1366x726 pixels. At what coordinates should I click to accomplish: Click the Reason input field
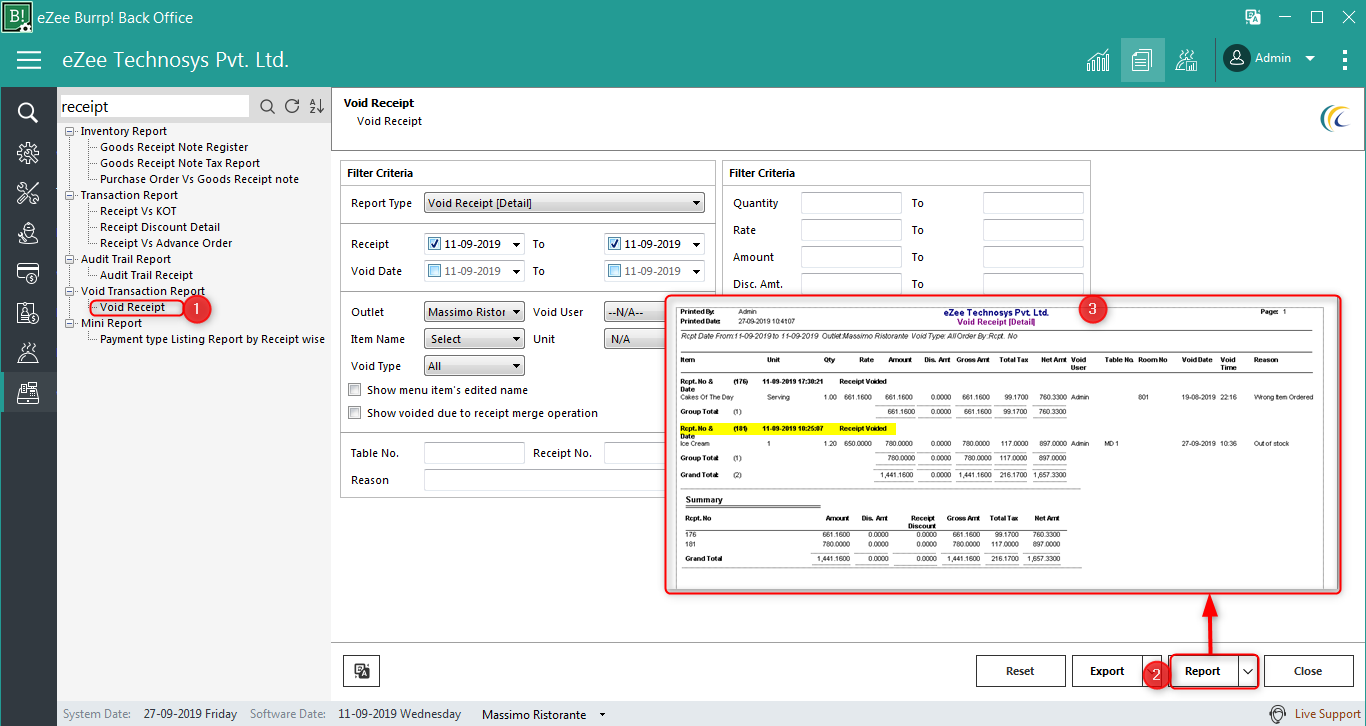(545, 480)
